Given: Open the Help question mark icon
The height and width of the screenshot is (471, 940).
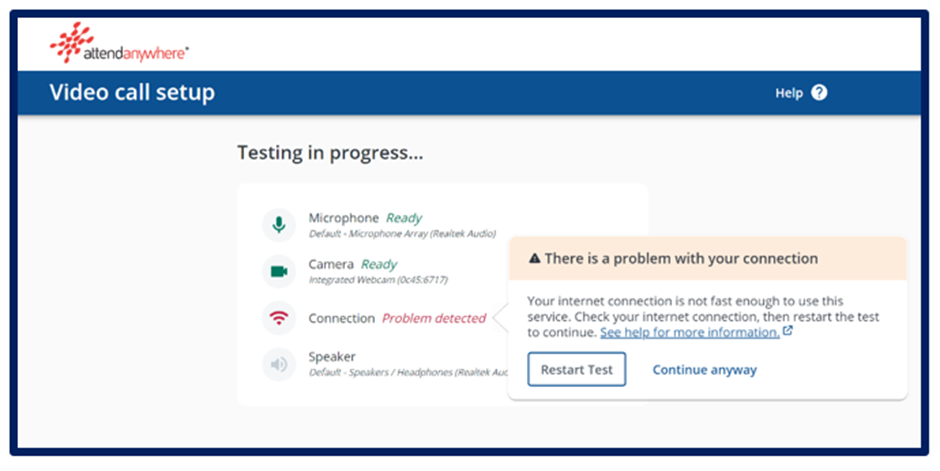Looking at the screenshot, I should click(x=819, y=93).
